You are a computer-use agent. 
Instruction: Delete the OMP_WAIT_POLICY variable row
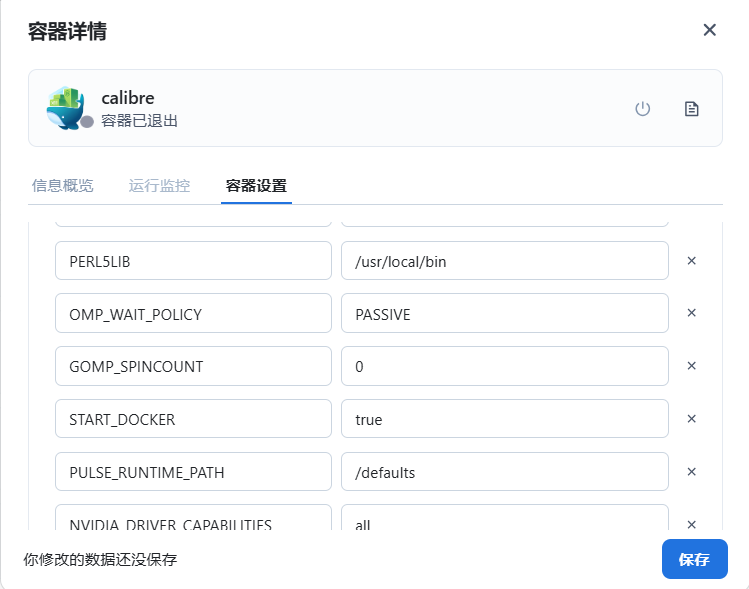(691, 313)
